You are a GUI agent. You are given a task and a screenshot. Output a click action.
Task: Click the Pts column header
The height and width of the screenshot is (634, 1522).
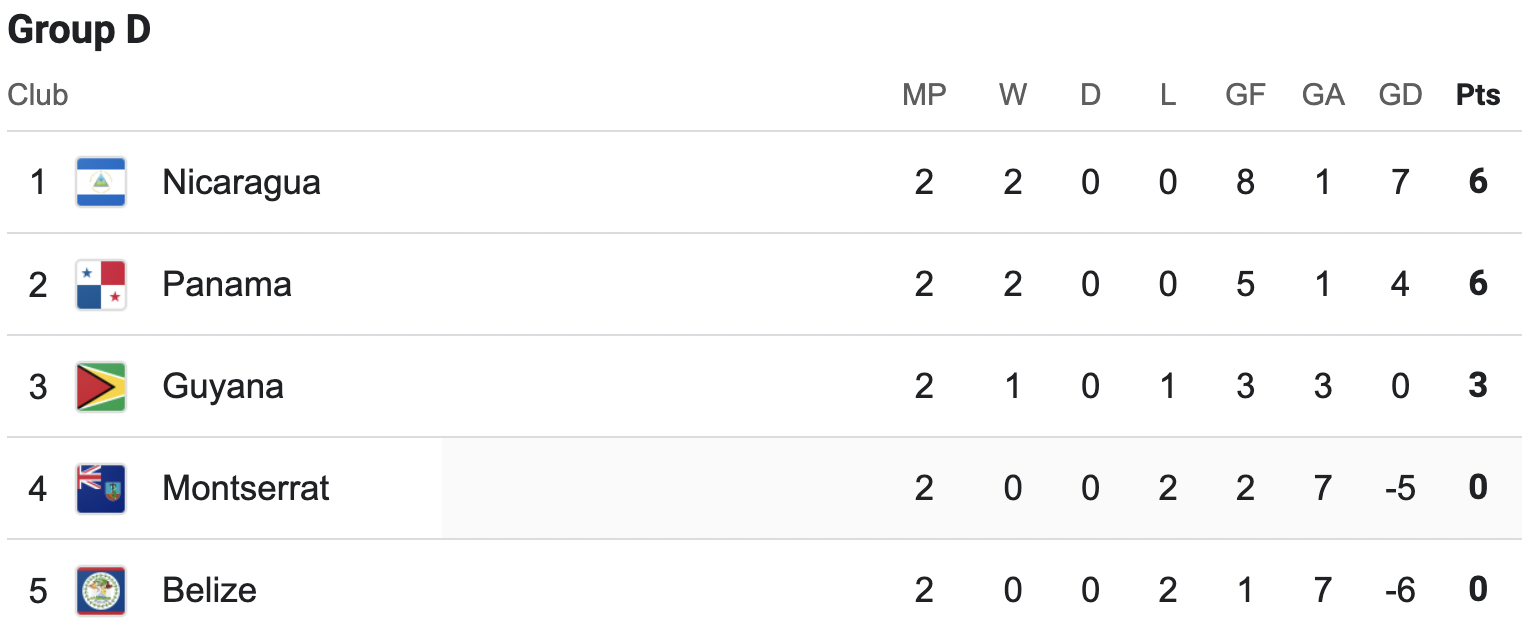(1478, 95)
